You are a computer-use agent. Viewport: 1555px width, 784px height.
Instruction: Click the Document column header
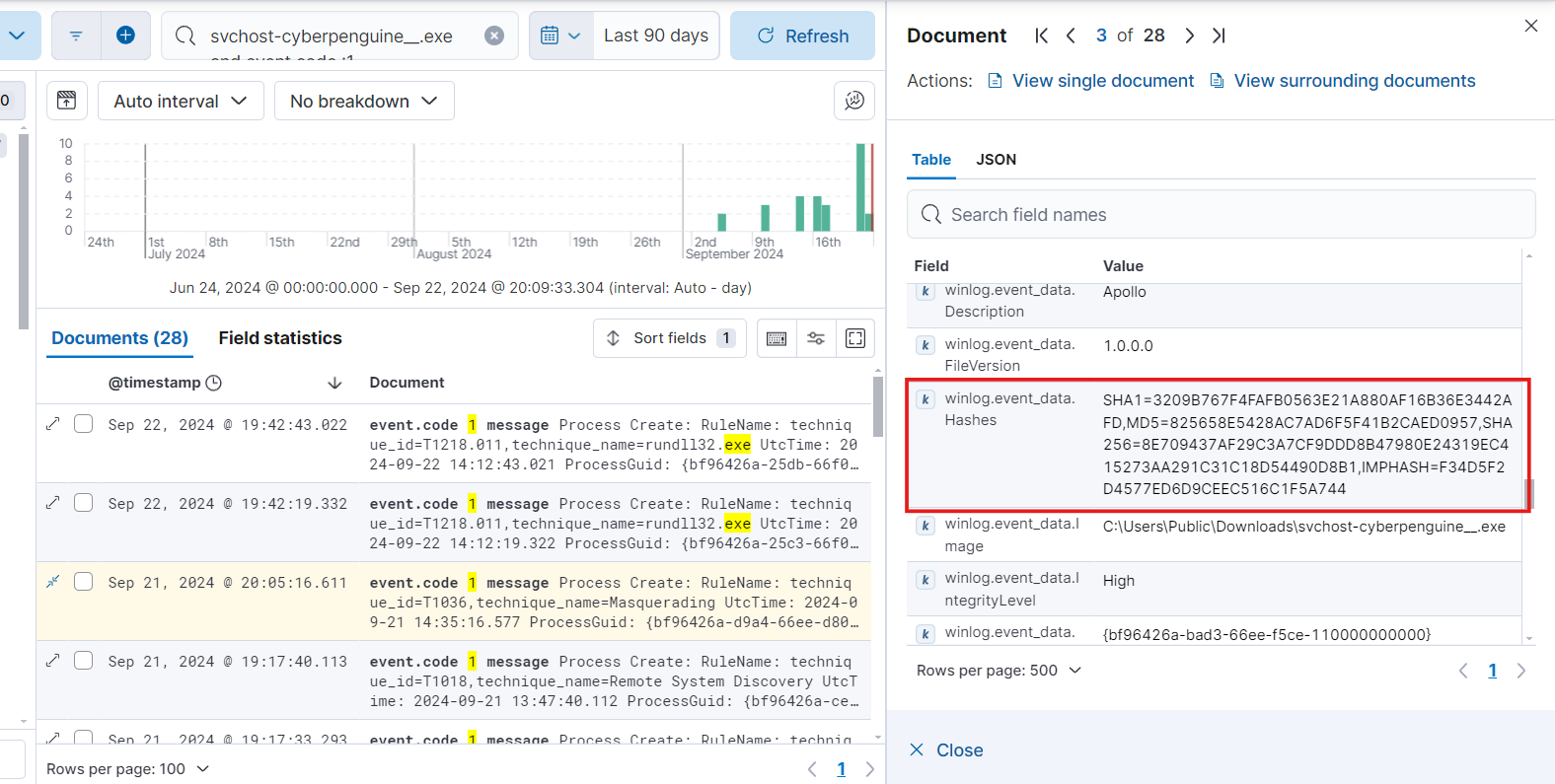[407, 383]
